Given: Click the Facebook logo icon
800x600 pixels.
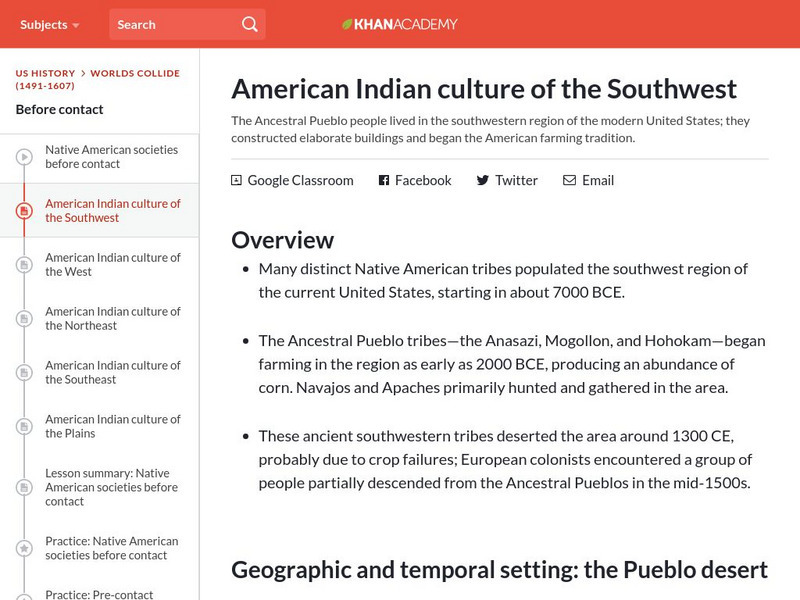Looking at the screenshot, I should click(x=384, y=181).
